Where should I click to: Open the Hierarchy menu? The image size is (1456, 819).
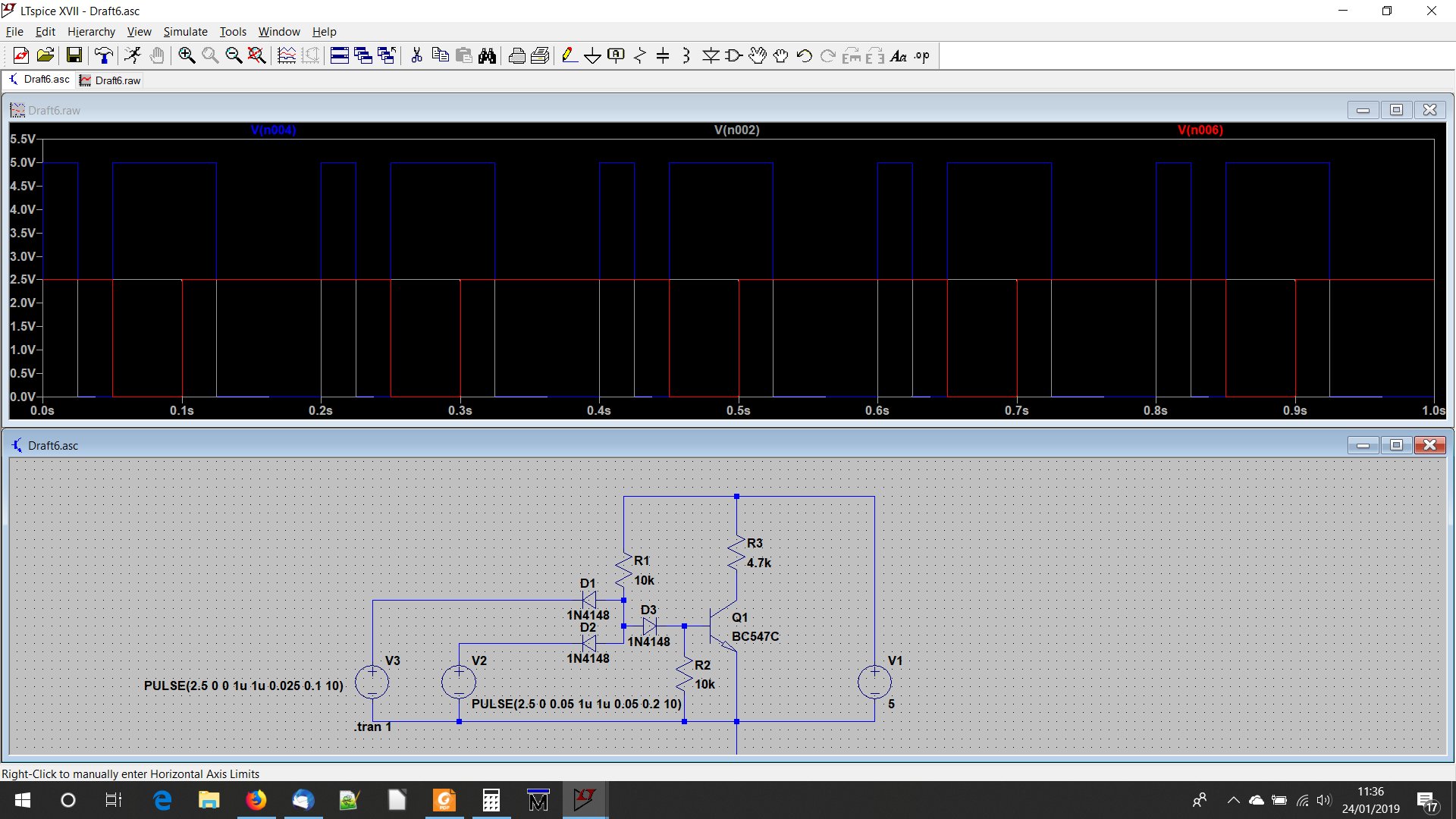[x=91, y=32]
